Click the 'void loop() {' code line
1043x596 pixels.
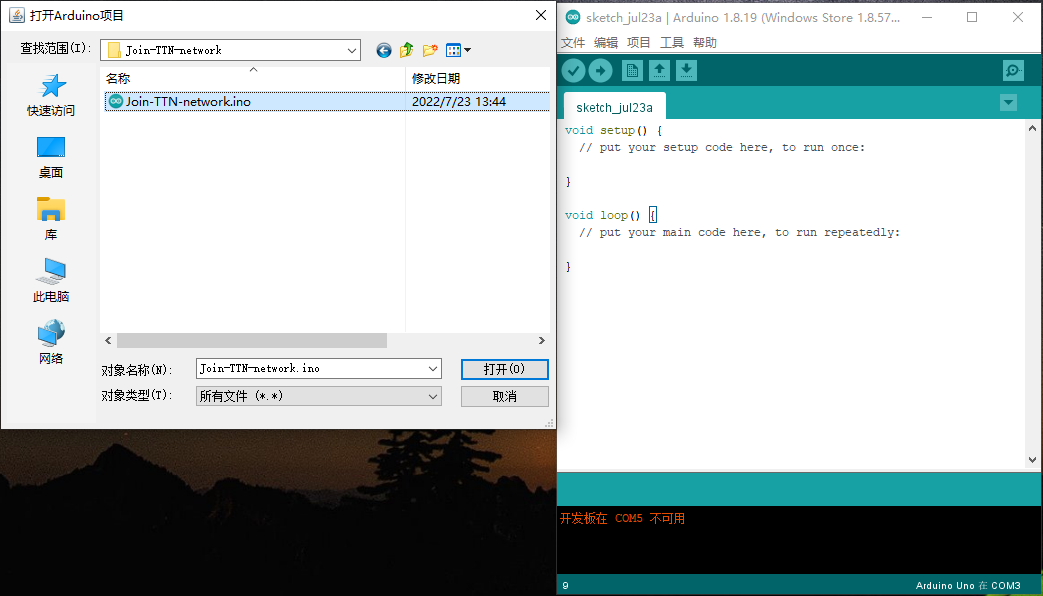click(x=611, y=215)
